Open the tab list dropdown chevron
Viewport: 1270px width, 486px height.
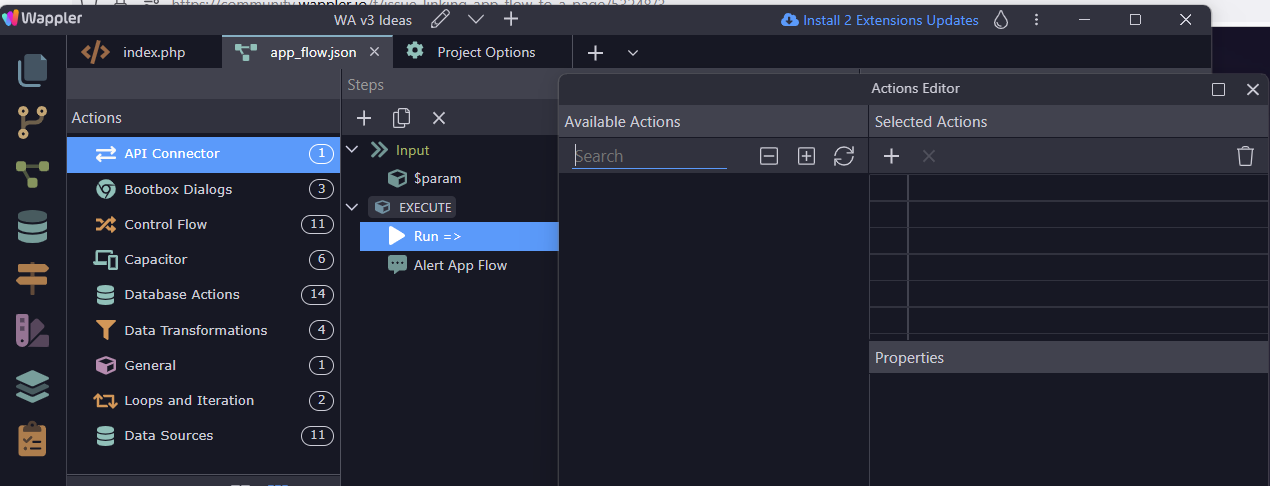pos(633,53)
